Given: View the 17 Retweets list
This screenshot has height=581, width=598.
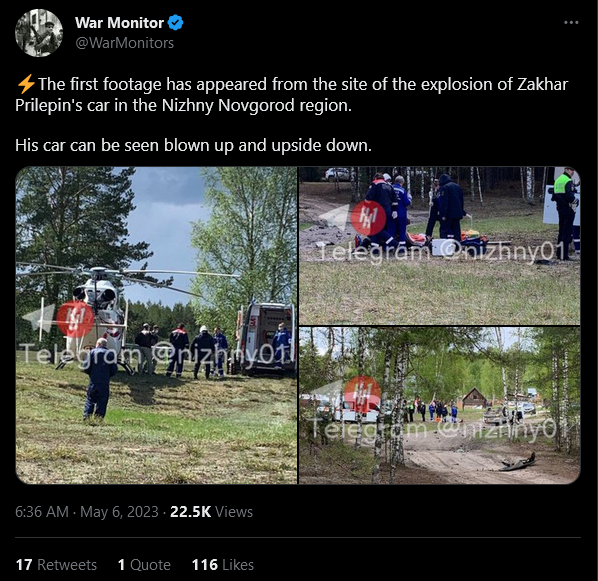Looking at the screenshot, I should point(56,565).
